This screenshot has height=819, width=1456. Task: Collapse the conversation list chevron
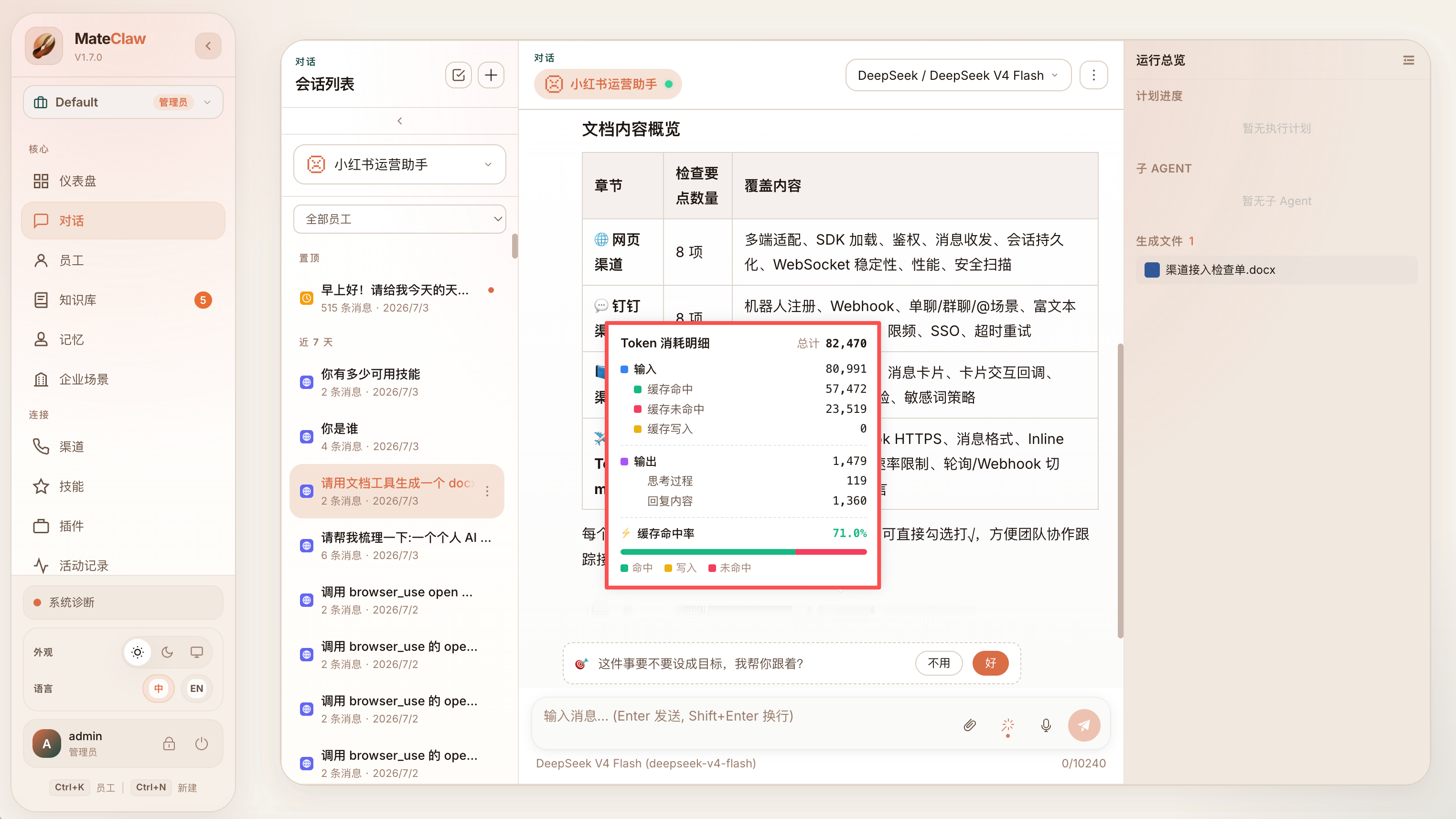tap(400, 121)
